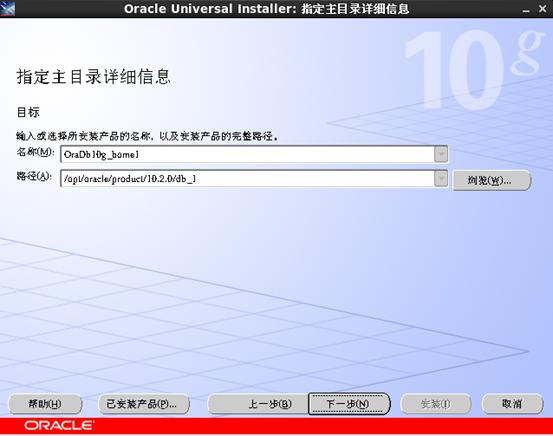This screenshot has height=436, width=553.
Task: Focus the /opt/oracle/product/10.2.0/db_1 path field
Action: (x=248, y=178)
